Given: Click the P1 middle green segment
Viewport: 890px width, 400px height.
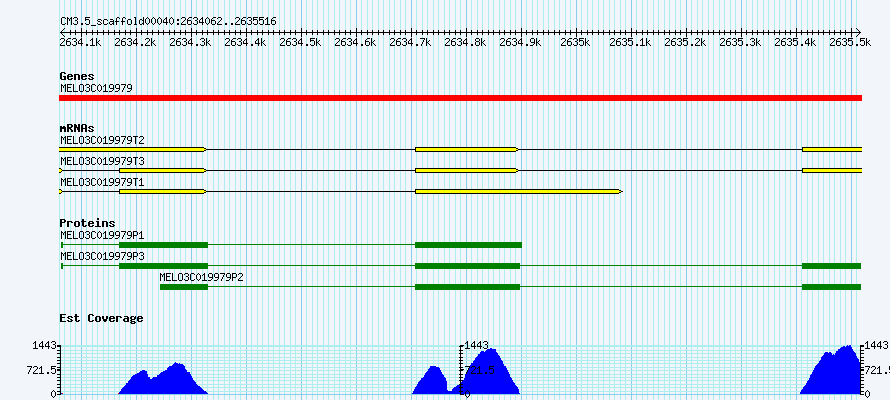Looking at the screenshot, I should pyautogui.click(x=468, y=245).
